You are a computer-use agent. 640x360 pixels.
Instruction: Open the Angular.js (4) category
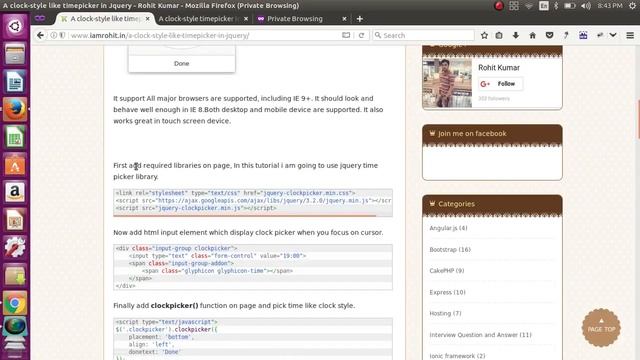448,228
